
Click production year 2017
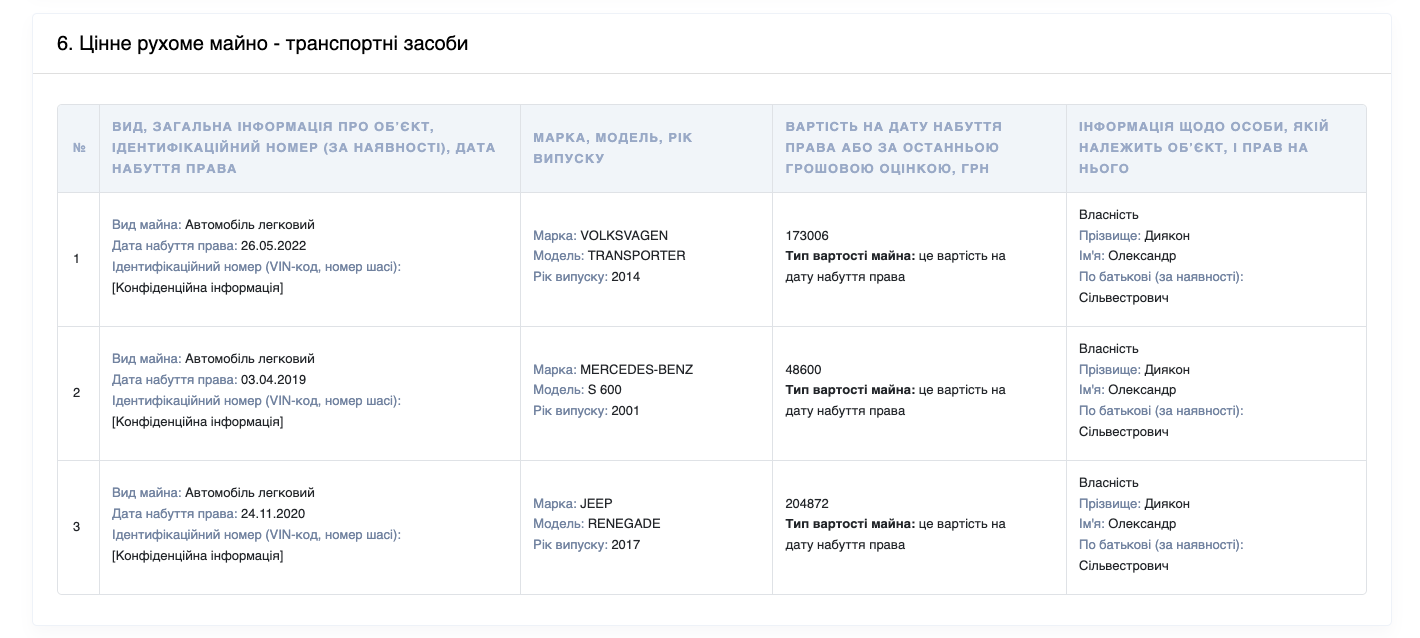(x=626, y=545)
